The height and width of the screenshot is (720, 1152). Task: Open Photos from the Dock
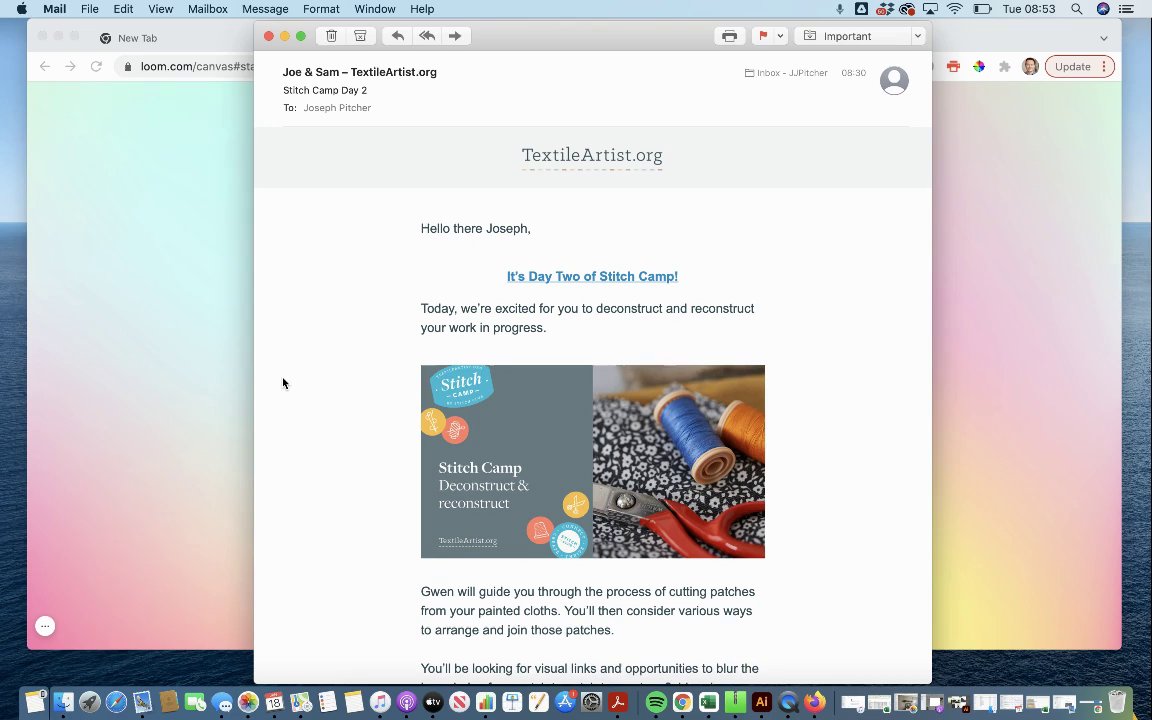click(248, 702)
